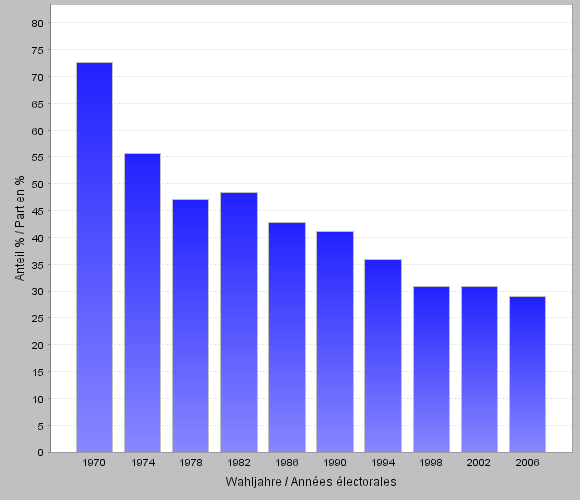Click the 1970 bar in the chart

click(x=94, y=257)
